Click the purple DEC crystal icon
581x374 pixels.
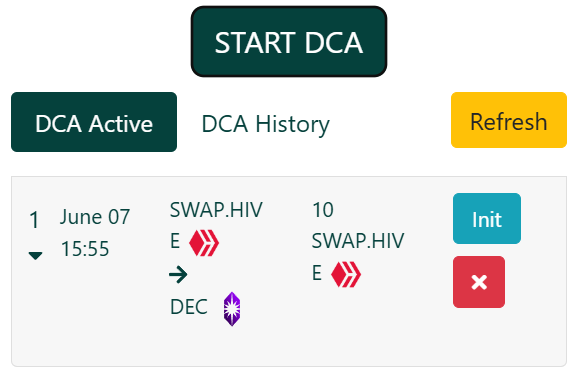[x=232, y=309]
